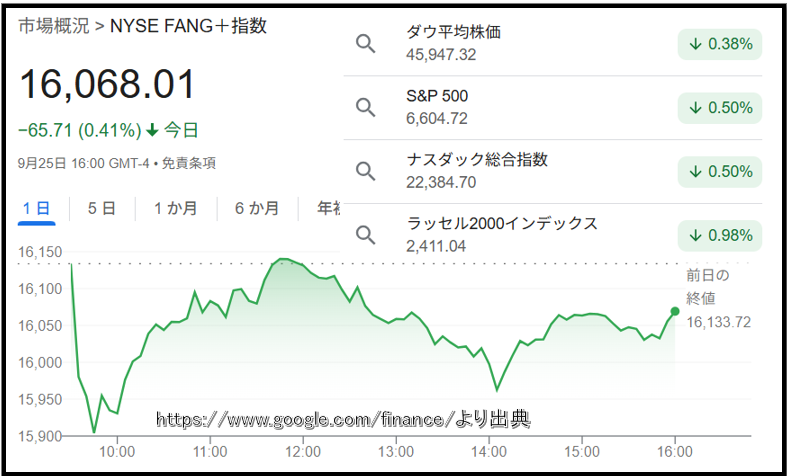Image resolution: width=787 pixels, height=476 pixels.
Task: Show the 6か月 chart range
Action: pyautogui.click(x=256, y=208)
